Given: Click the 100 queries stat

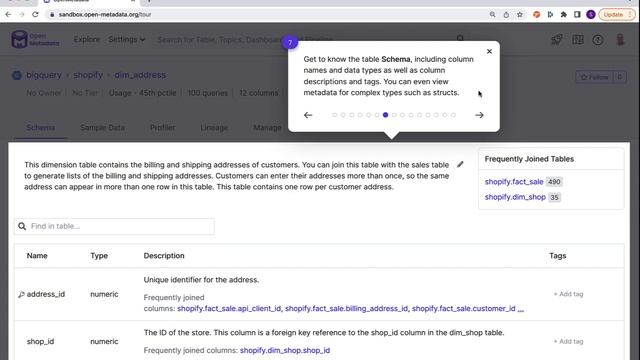Looking at the screenshot, I should [207, 93].
